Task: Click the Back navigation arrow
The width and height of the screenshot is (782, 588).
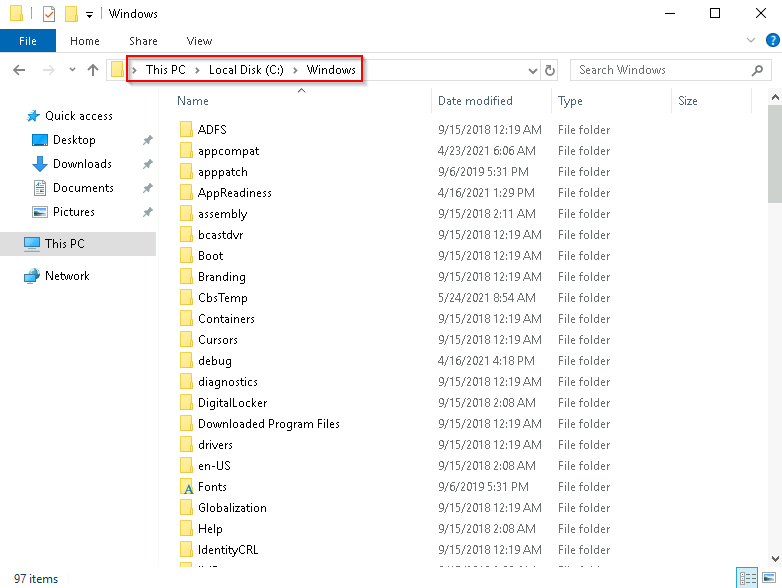Action: 19,70
